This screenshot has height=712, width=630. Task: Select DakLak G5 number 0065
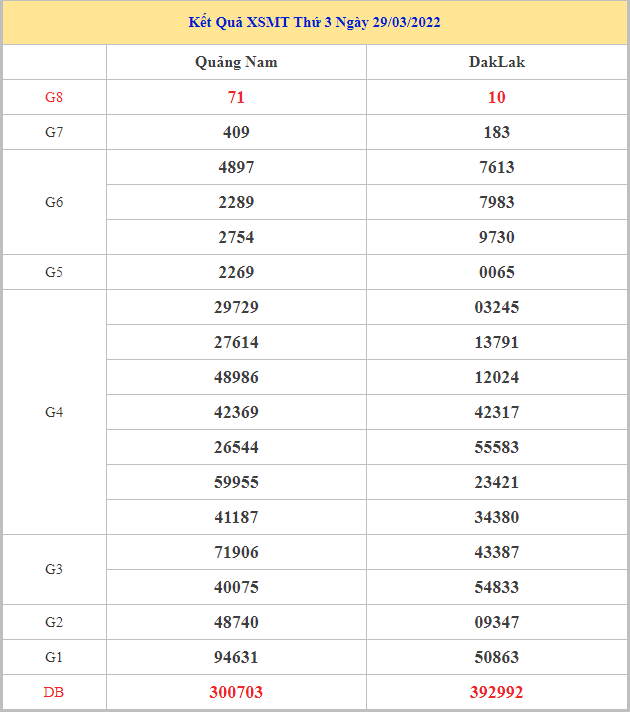coord(496,272)
